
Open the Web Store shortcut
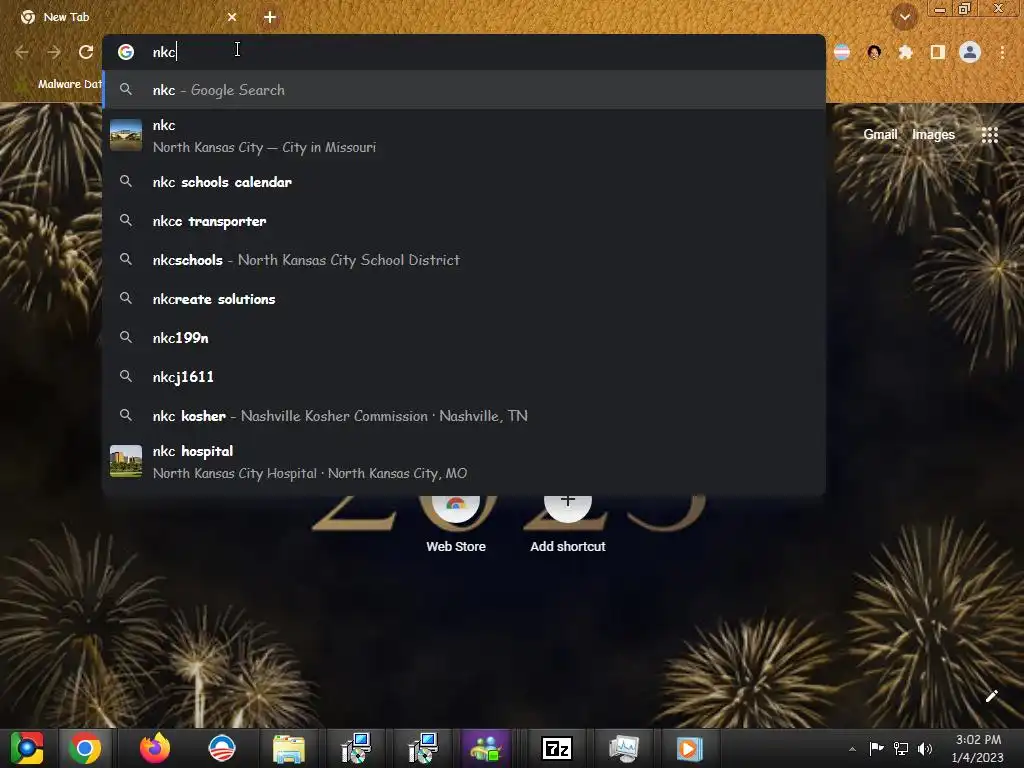456,526
